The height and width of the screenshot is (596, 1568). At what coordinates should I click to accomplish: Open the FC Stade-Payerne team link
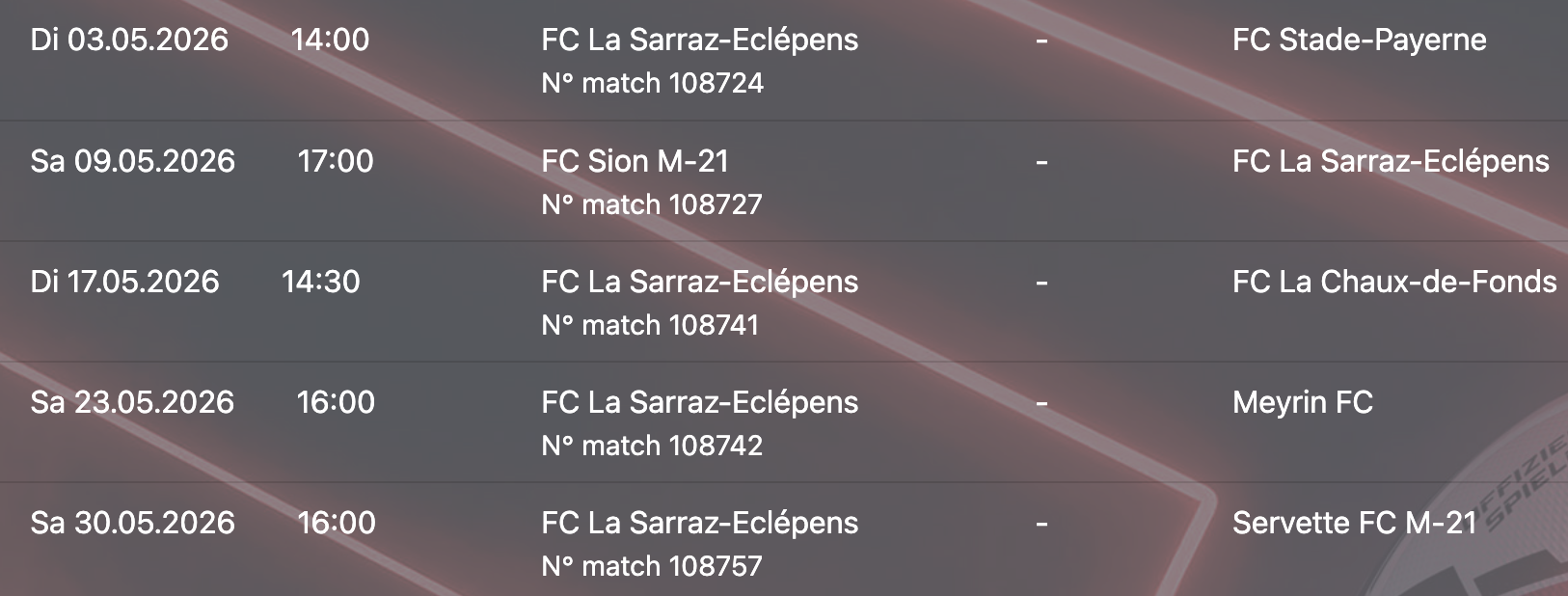[x=1359, y=40]
